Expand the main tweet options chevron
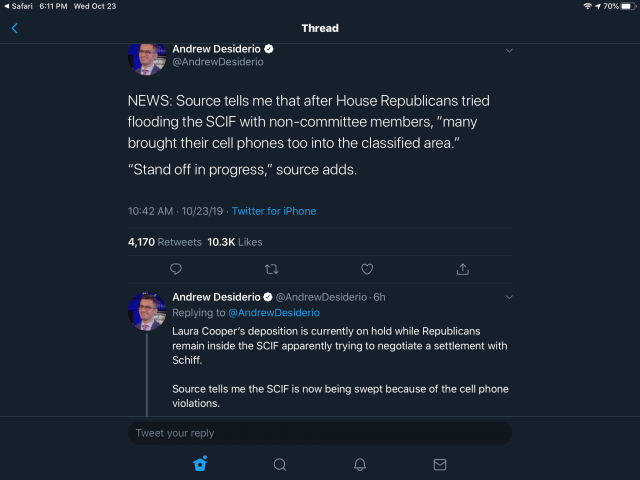This screenshot has height=480, width=640. pyautogui.click(x=509, y=50)
